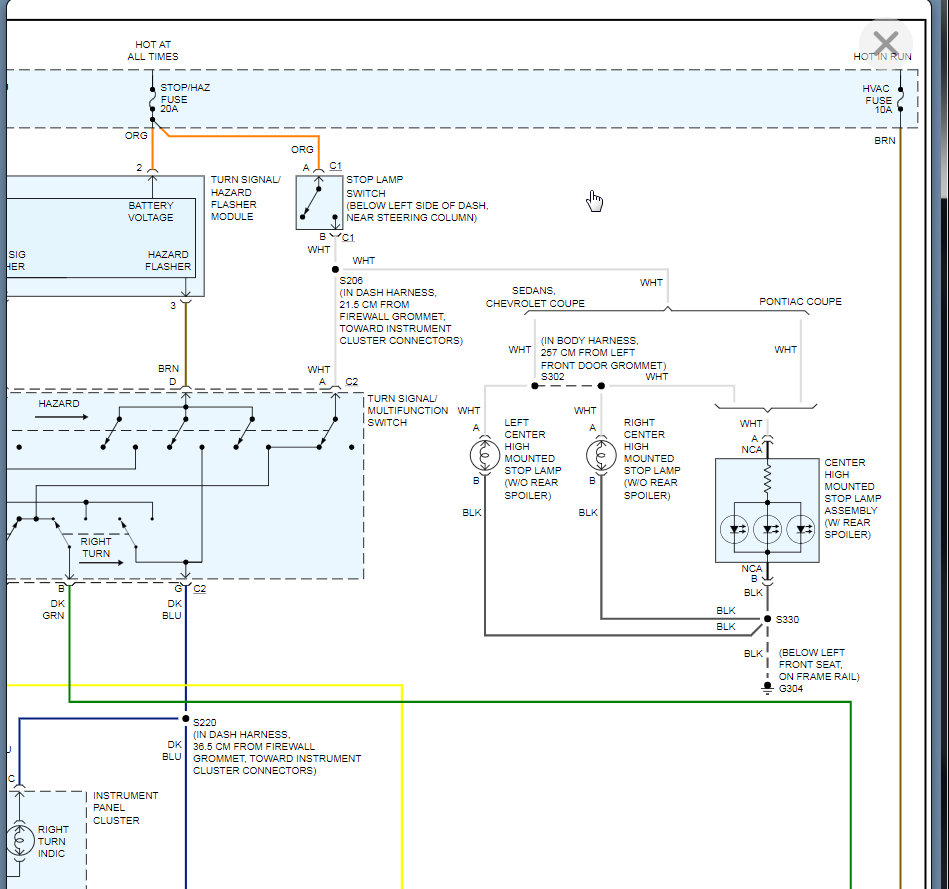Click the 'TURN SIGNAL/ MULTIFUNCTION SWITCH' label

click(x=407, y=410)
